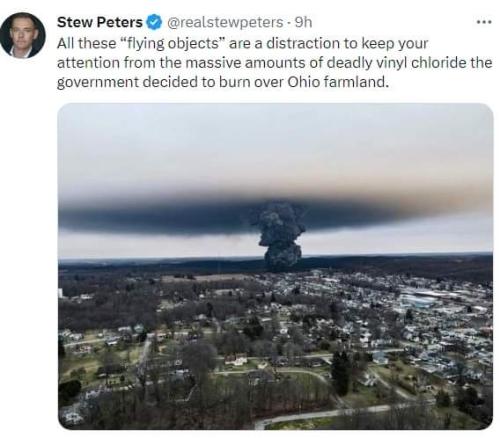Click the word "government" in the tweet
This screenshot has height=438, width=500.
98,82
